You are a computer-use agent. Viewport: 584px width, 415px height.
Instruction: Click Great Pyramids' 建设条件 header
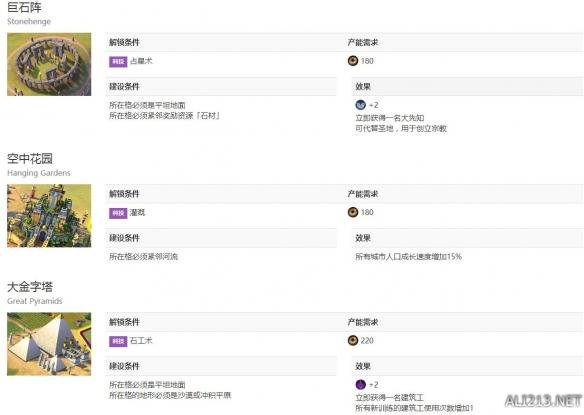[124, 367]
